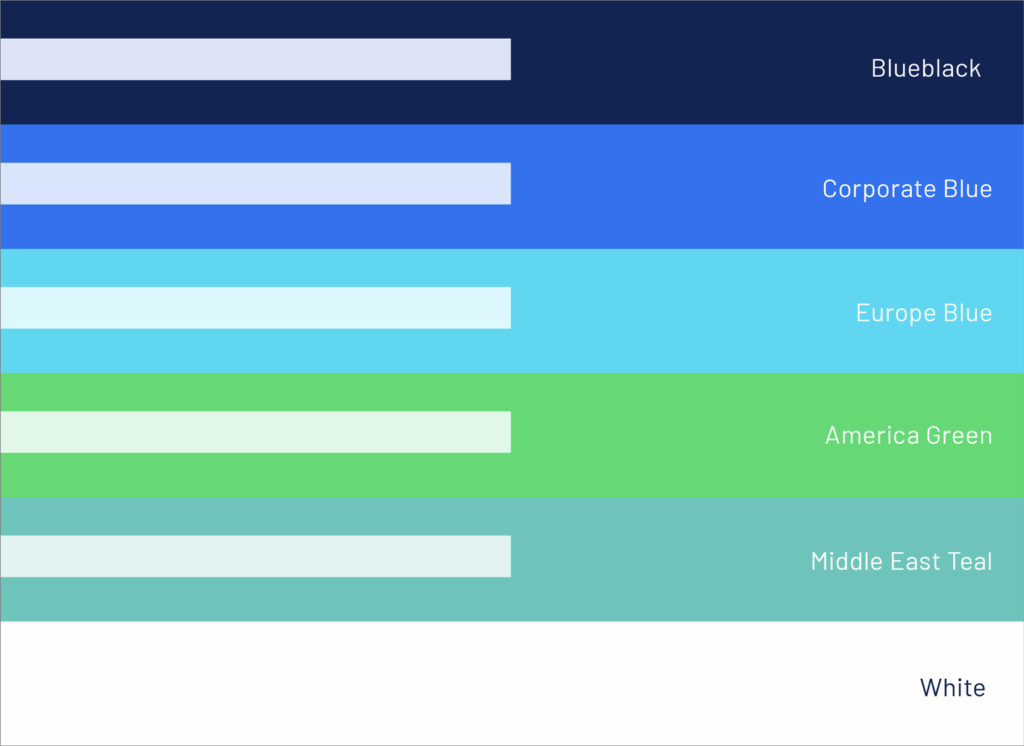Click the "Europe Blue" text label
Screen dimensions: 1024x746
924,313
